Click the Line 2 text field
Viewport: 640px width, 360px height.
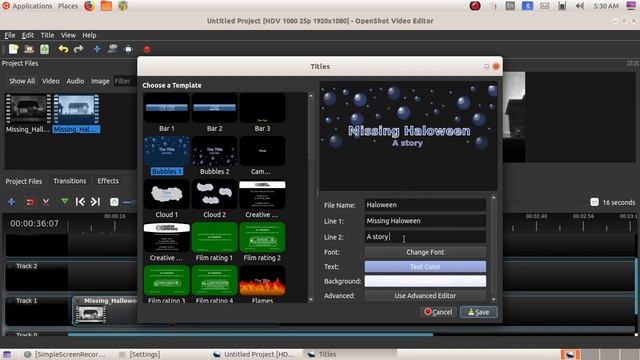[425, 237]
